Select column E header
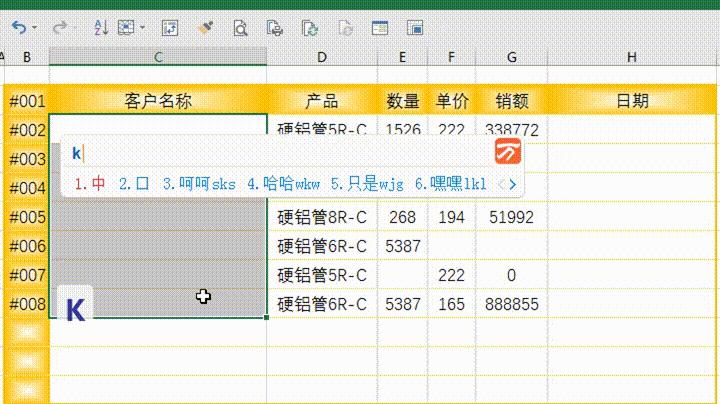720x404 pixels. click(402, 57)
